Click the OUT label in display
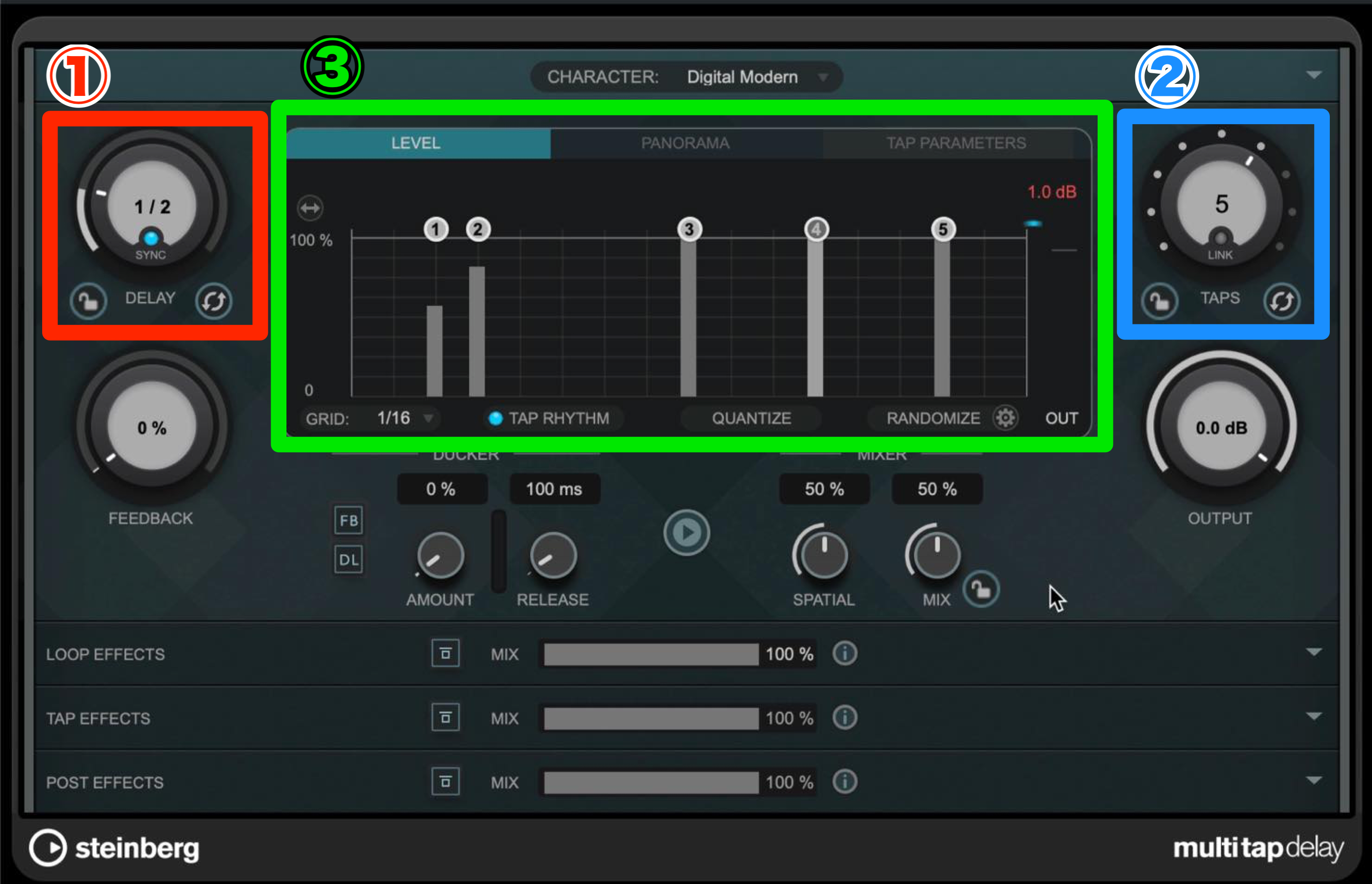1372x884 pixels. [1061, 418]
